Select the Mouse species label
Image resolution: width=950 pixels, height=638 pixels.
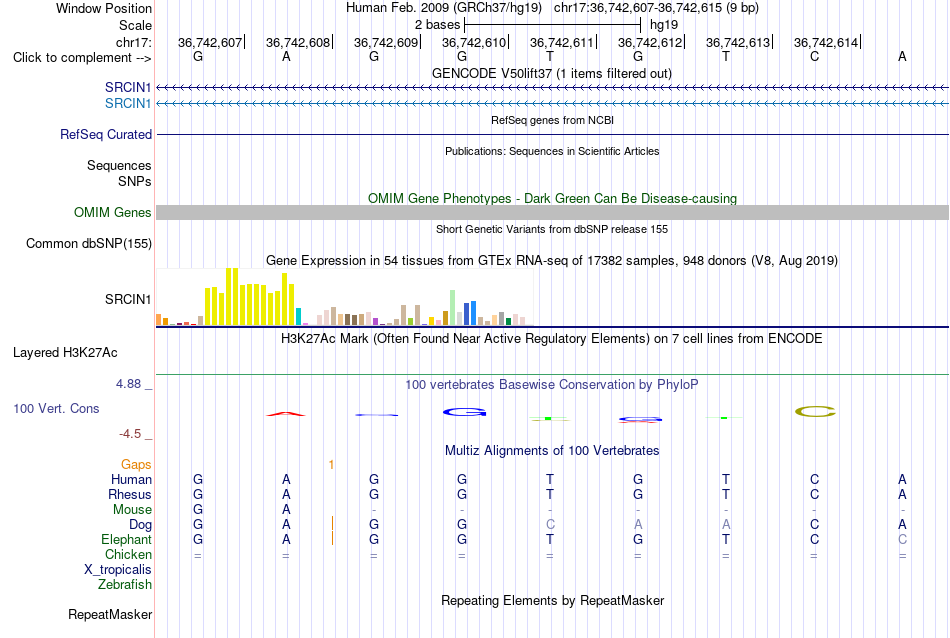[132, 510]
